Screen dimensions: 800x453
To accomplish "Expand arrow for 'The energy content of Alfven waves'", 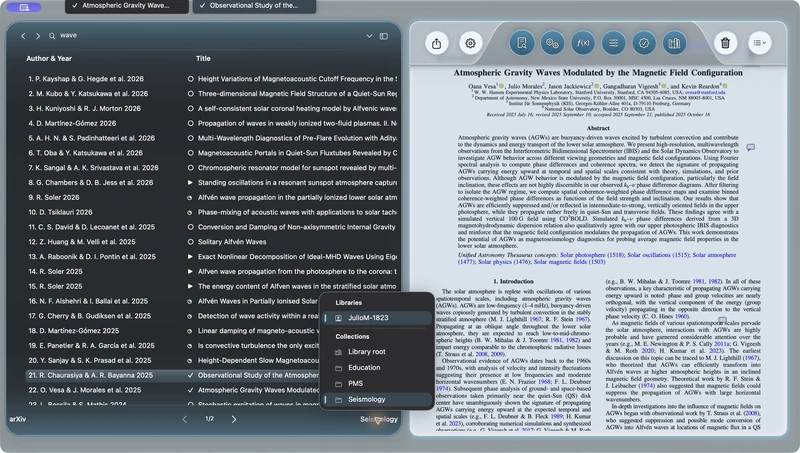I will click(190, 286).
